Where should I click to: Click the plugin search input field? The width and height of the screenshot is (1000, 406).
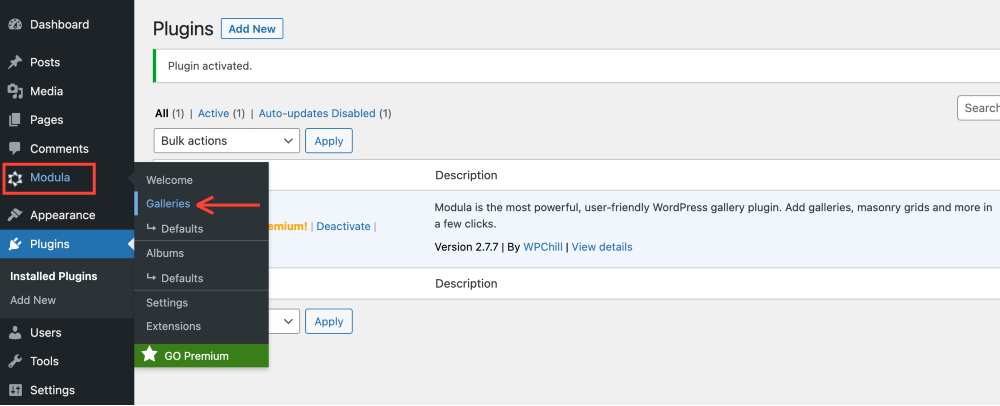point(980,108)
